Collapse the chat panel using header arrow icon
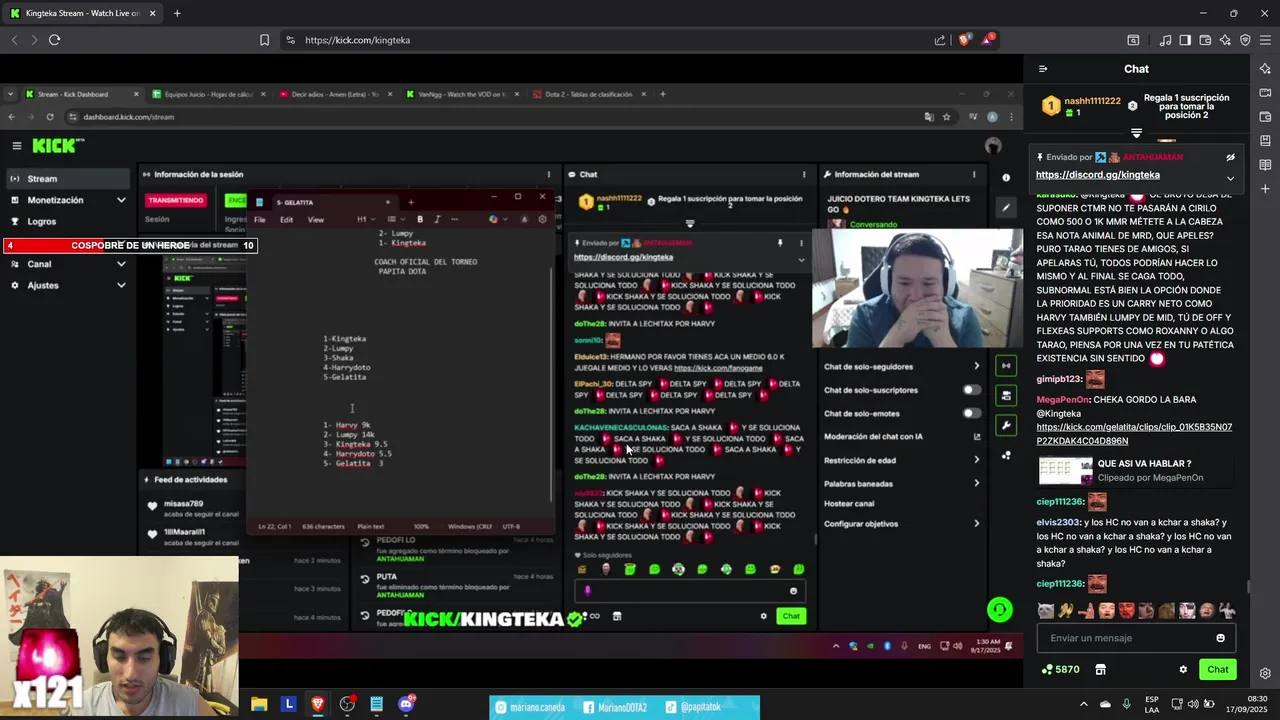The image size is (1280, 720). [x=1043, y=69]
